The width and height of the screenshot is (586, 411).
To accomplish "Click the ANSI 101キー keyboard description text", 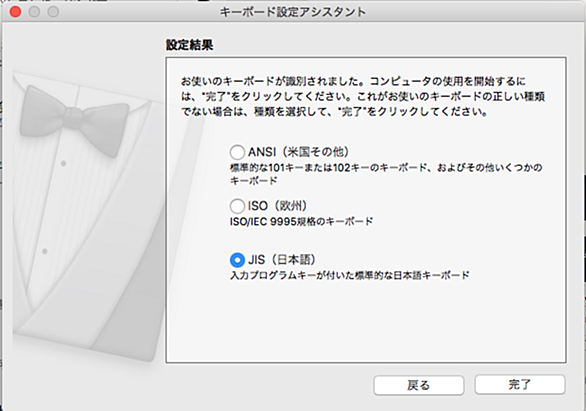I will point(386,174).
